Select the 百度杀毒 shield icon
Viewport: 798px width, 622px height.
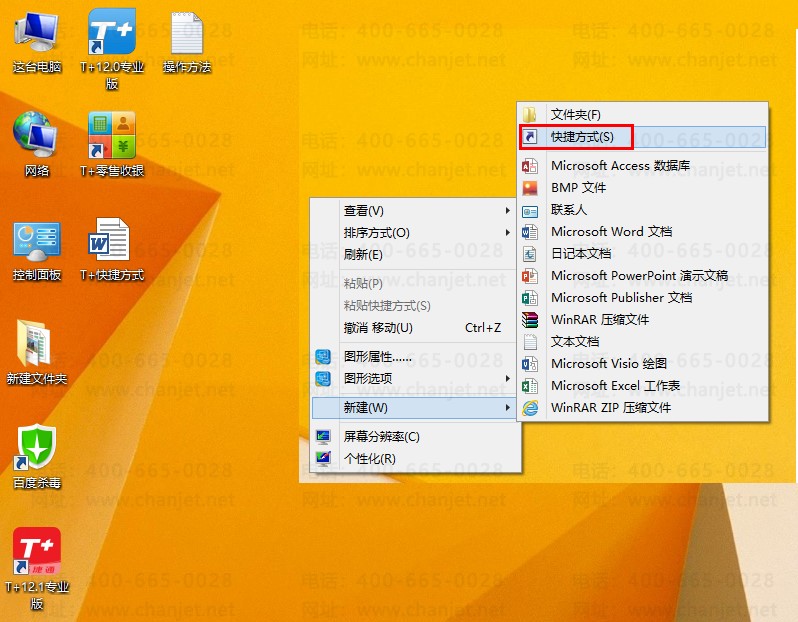pos(36,446)
